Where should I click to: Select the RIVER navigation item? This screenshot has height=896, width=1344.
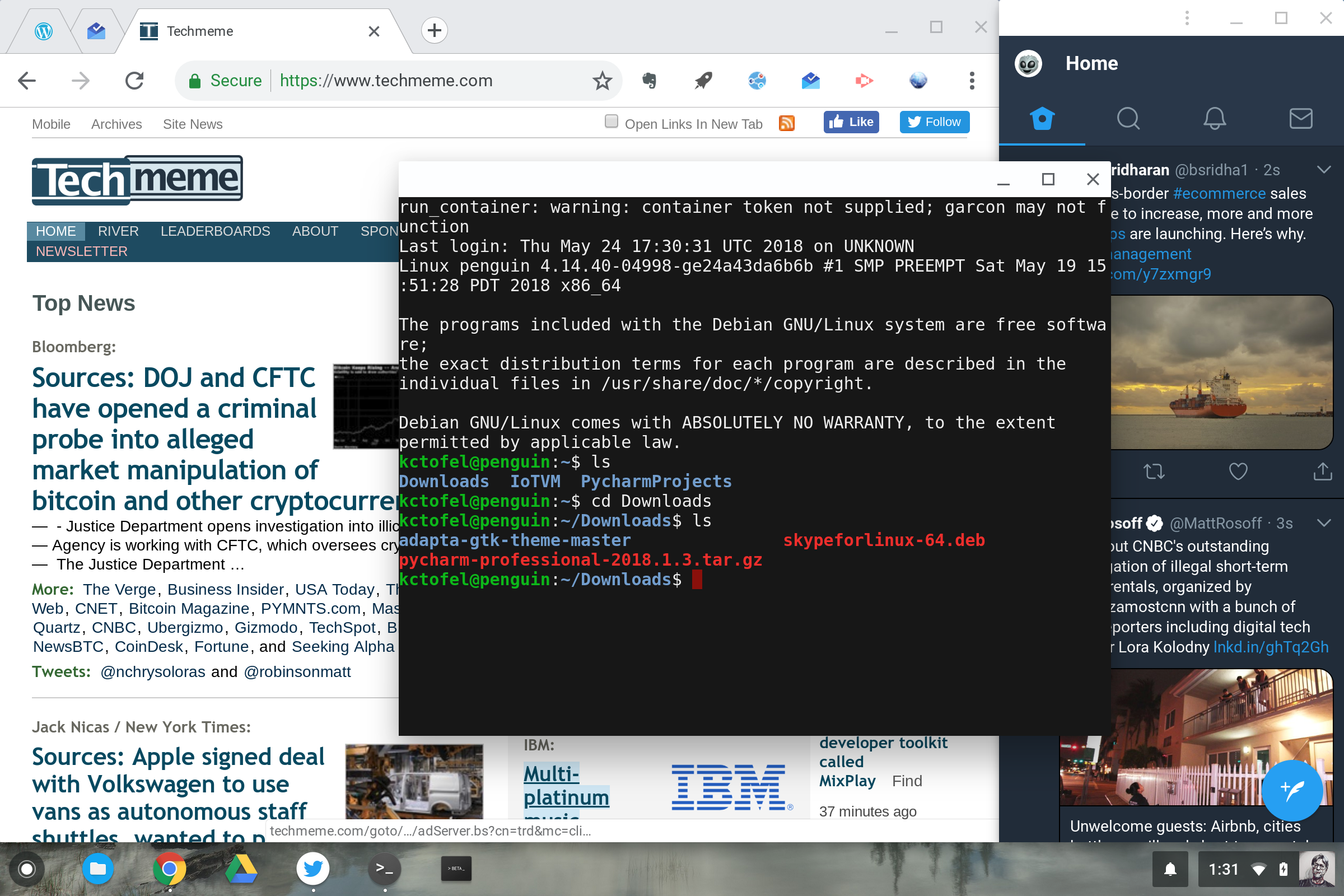click(x=118, y=231)
